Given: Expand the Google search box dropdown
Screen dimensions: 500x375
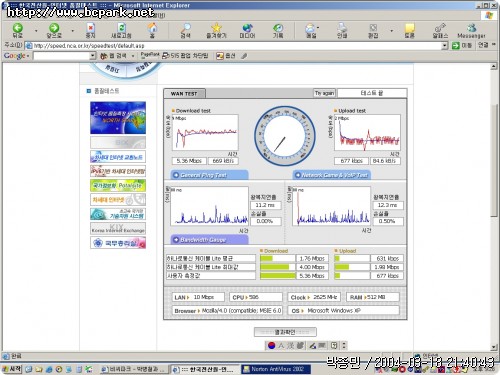Looking at the screenshot, I should (93, 56).
